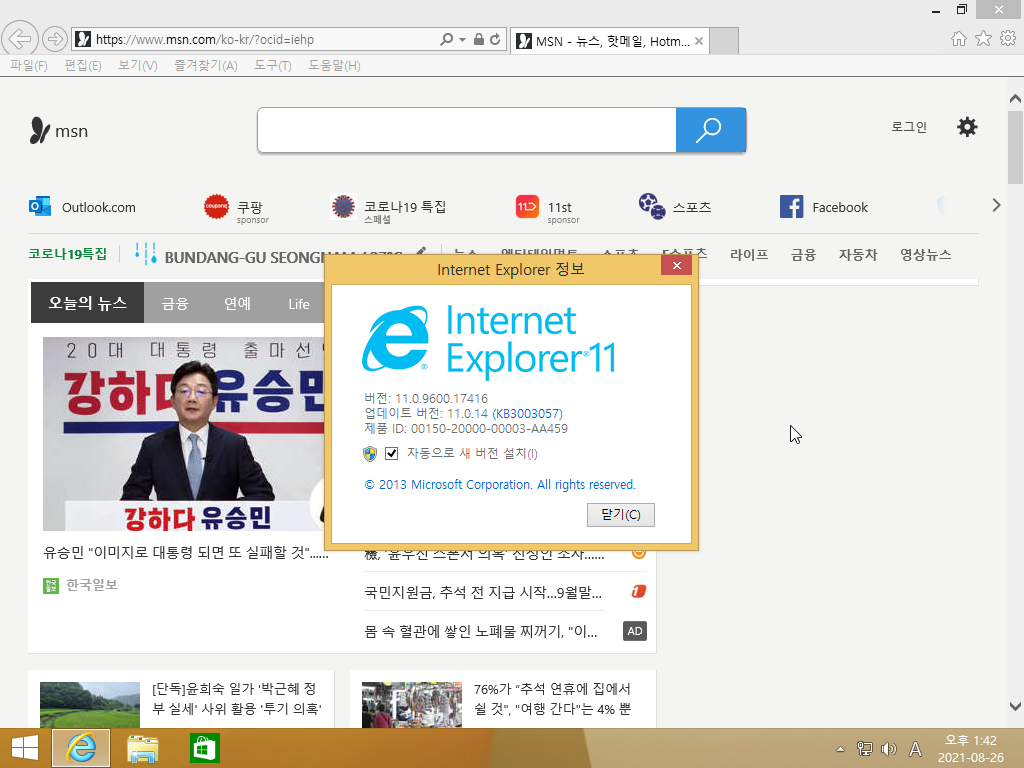Click the 로그인 link
The image size is (1024, 768).
(x=908, y=127)
